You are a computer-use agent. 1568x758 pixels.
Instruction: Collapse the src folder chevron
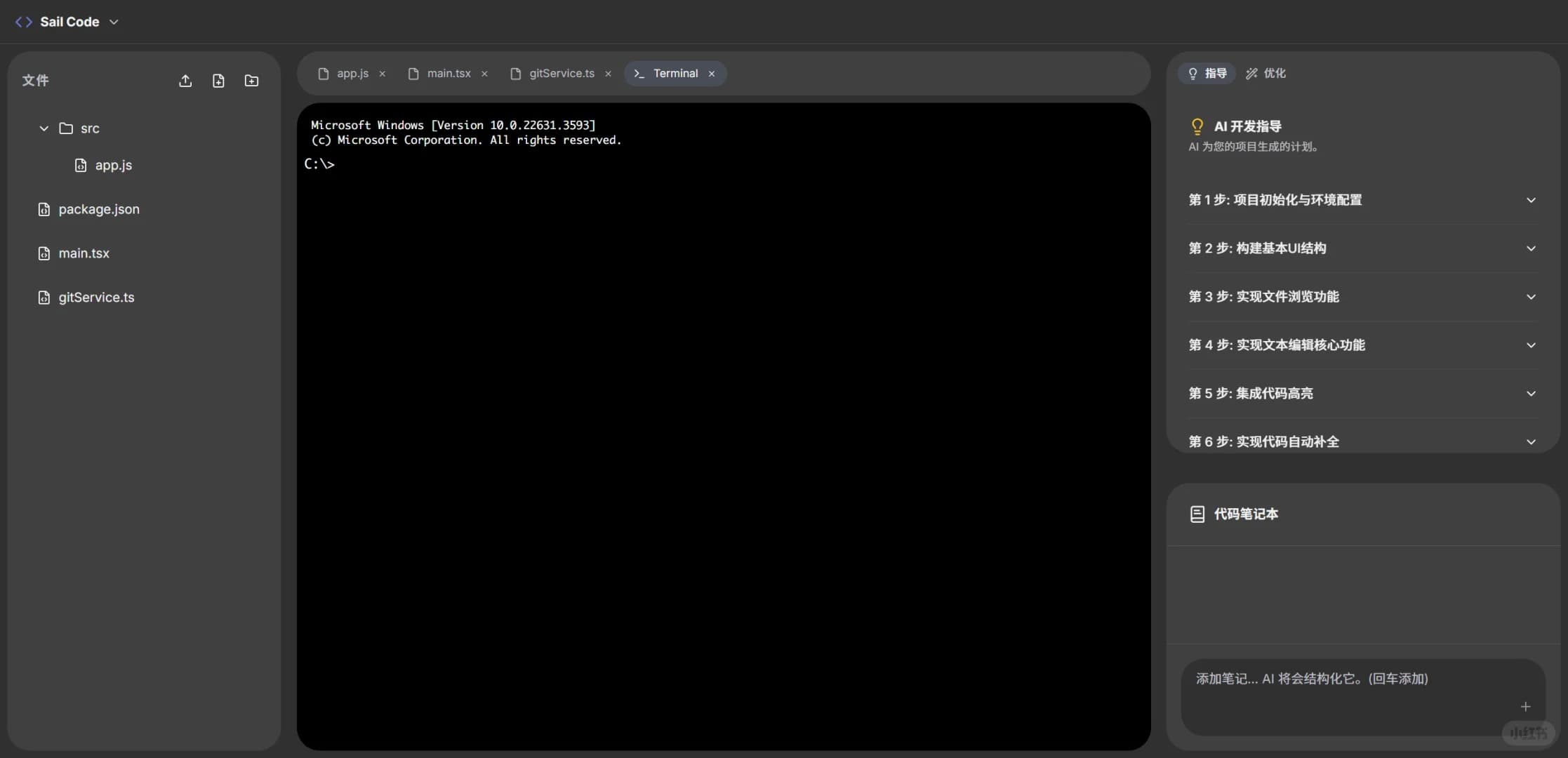click(44, 128)
